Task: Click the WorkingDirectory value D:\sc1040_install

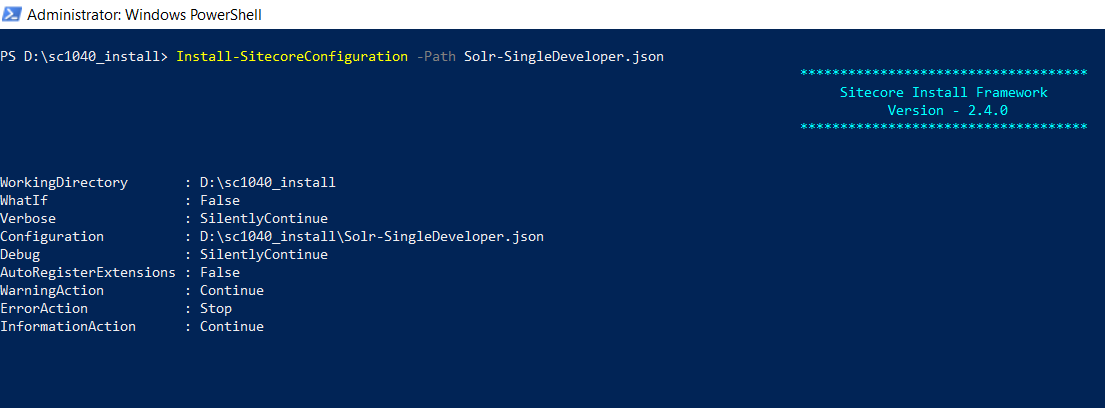Action: (x=267, y=183)
